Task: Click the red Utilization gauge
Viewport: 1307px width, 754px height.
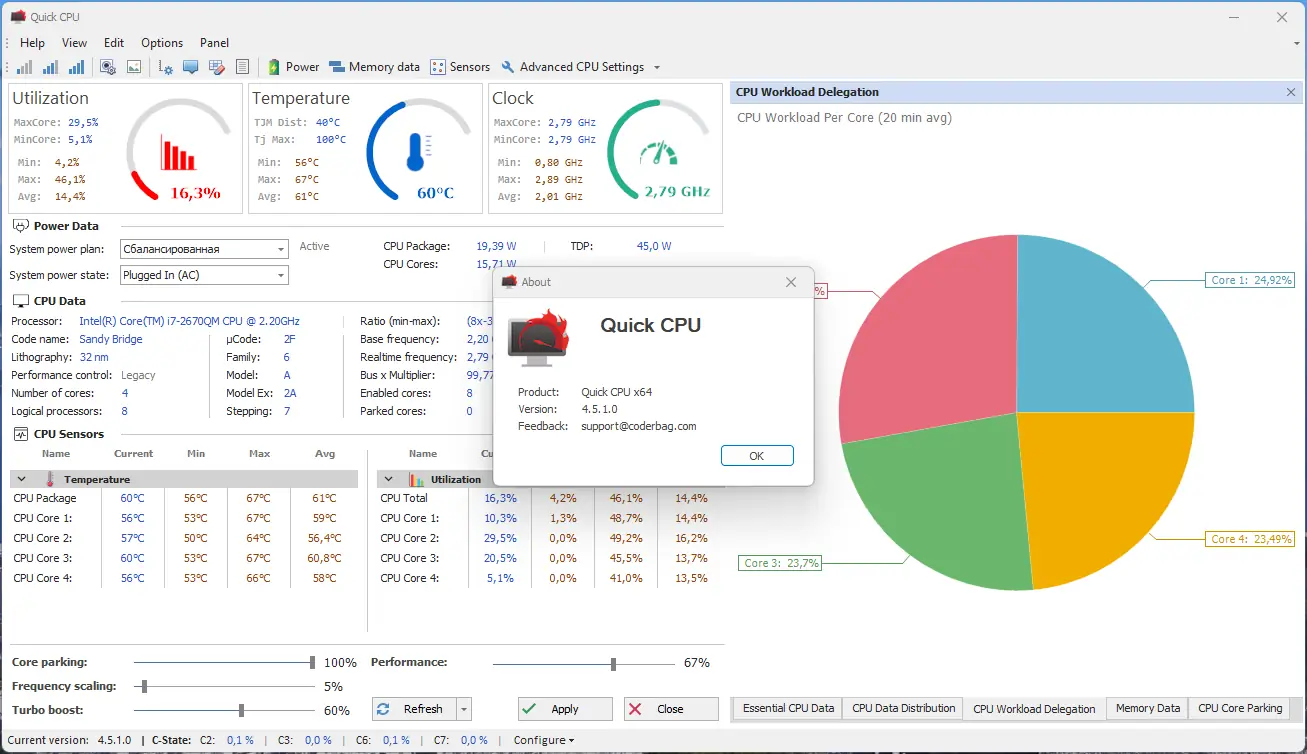Action: [177, 149]
